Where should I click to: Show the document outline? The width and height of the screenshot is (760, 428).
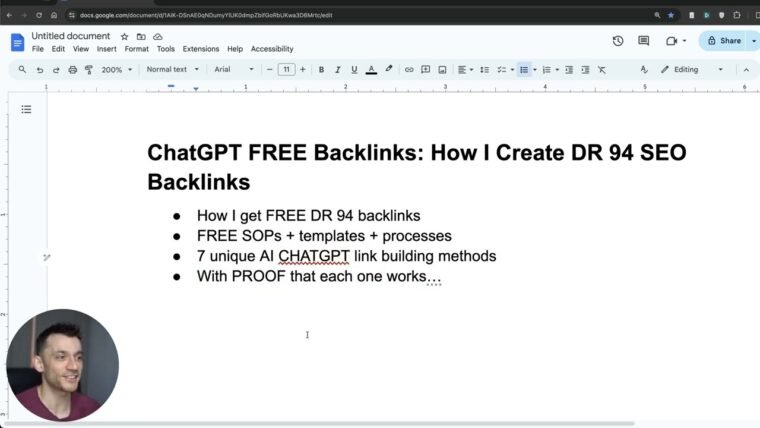click(x=26, y=110)
